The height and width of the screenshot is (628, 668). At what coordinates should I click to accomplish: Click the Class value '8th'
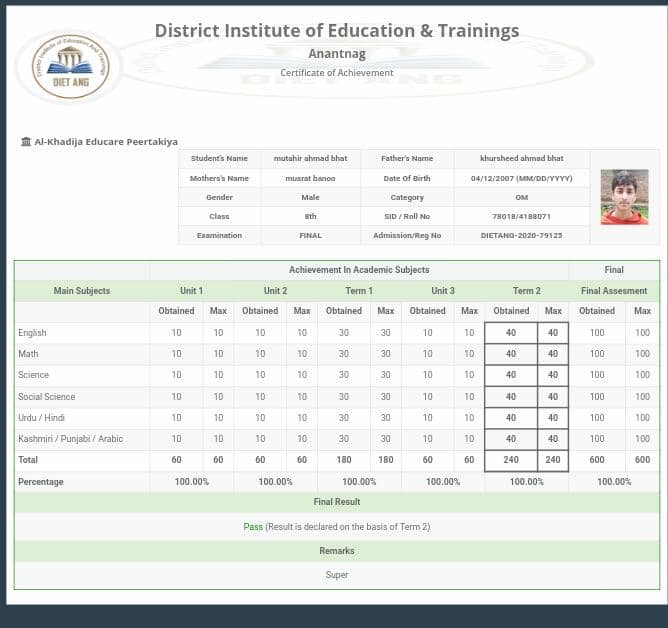[x=310, y=216]
